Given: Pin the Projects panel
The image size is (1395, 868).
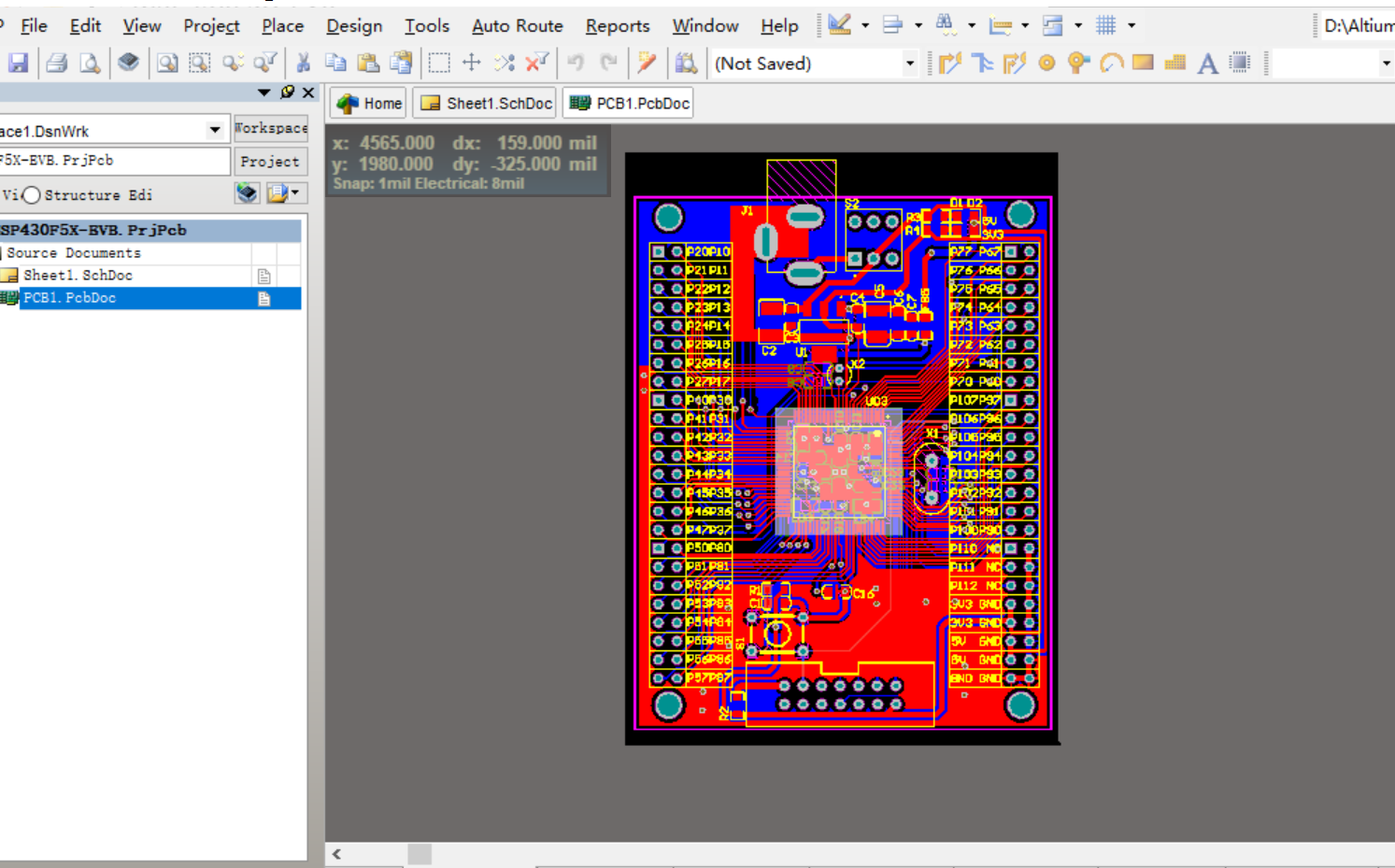Looking at the screenshot, I should (288, 92).
